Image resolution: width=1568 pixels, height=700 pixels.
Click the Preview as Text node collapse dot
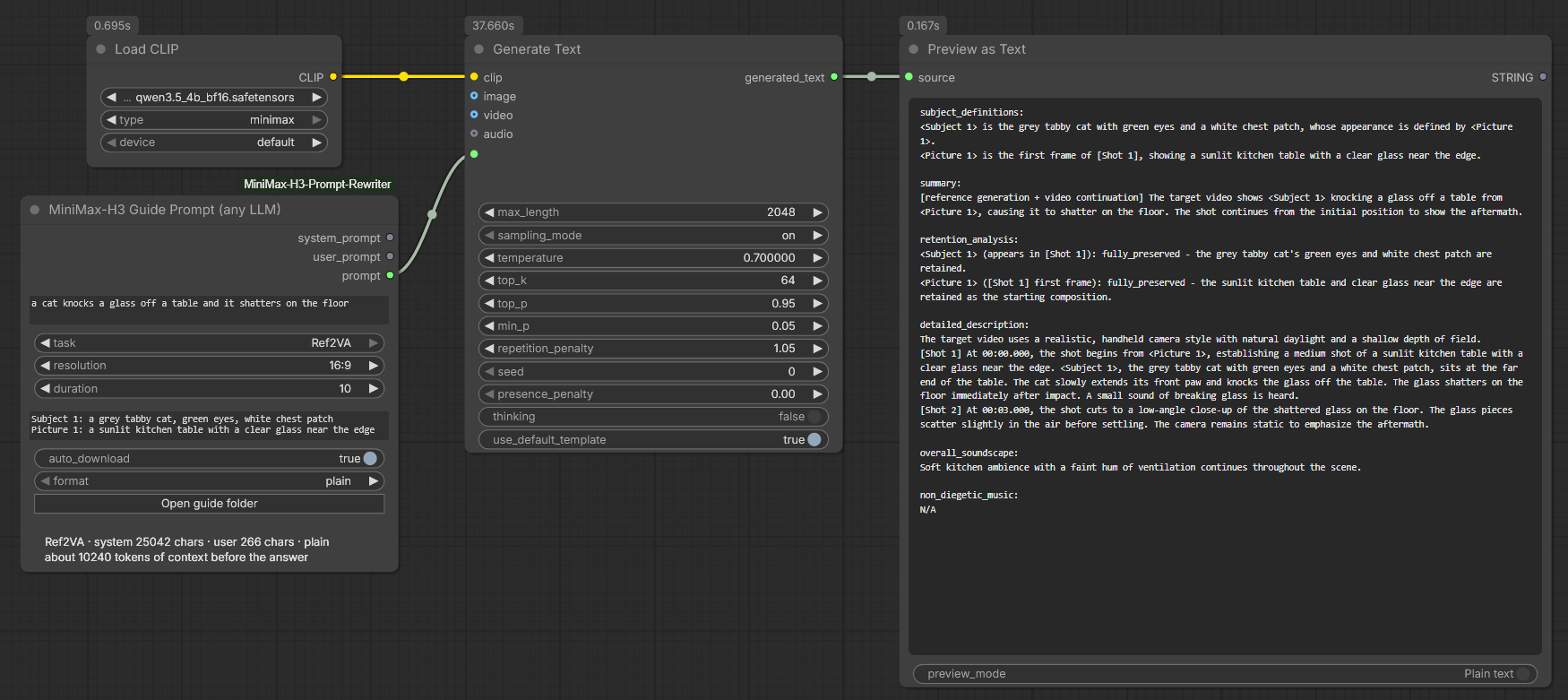click(x=914, y=49)
